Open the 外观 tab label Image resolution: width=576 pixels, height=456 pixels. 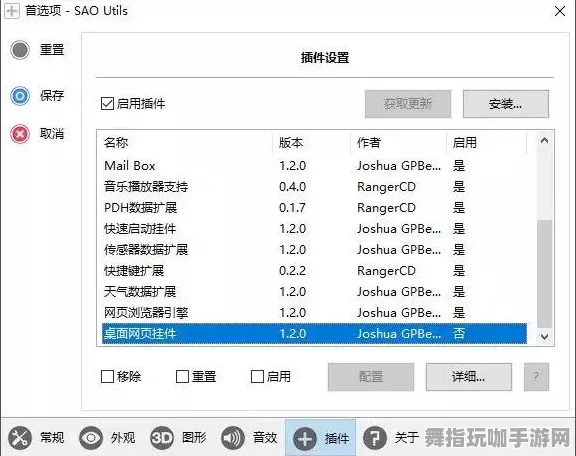click(x=123, y=438)
